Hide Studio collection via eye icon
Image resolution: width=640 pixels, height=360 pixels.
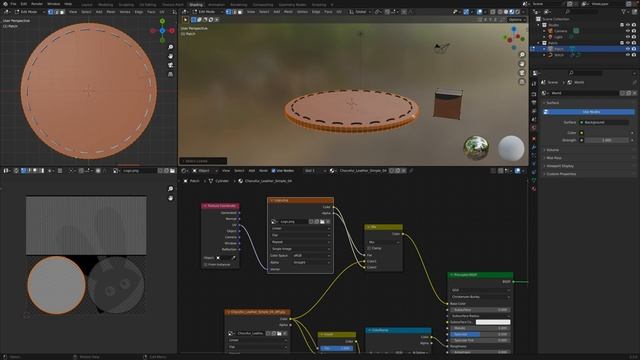(x=628, y=25)
